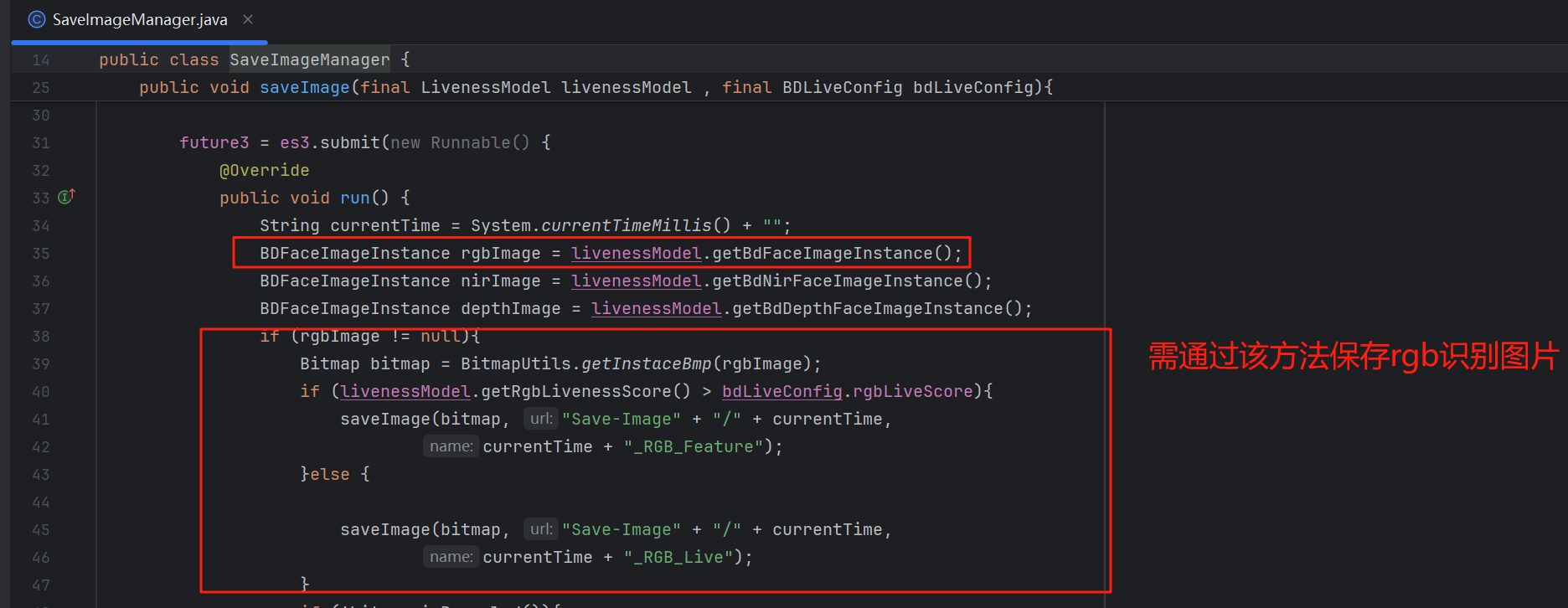Viewport: 1568px width, 608px height.
Task: Select the SaveImageManager.java editor tab
Action: (x=139, y=20)
